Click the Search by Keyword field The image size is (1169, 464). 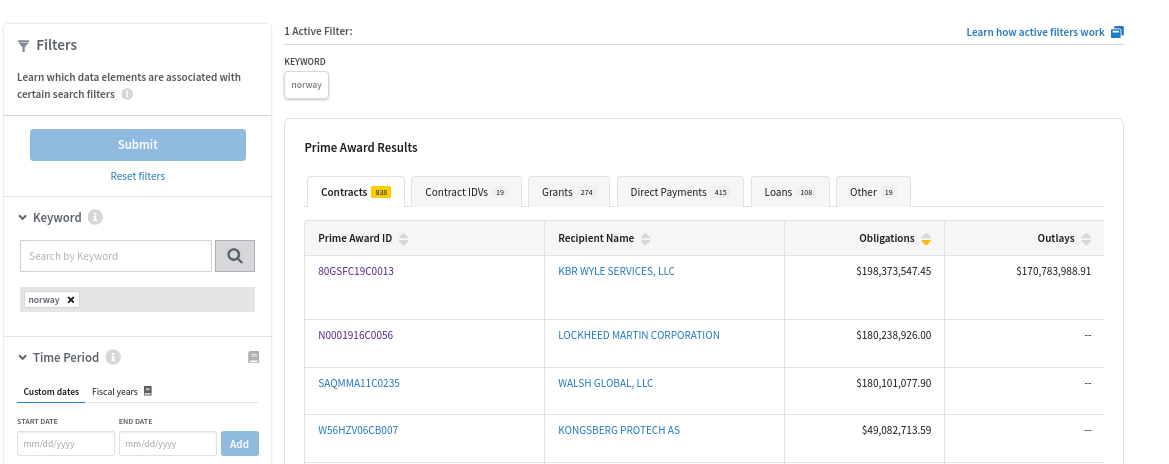point(116,256)
